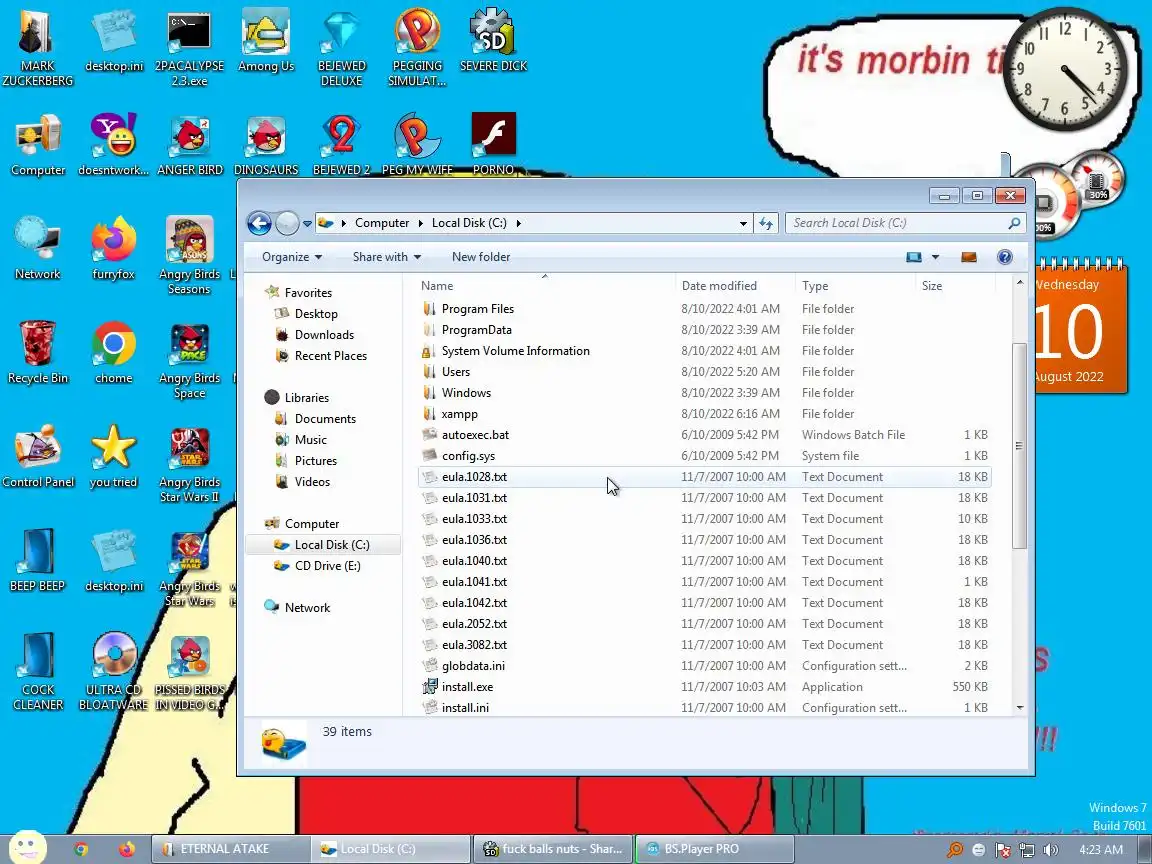Switch to BS.Player PRO taskbar window

[714, 849]
